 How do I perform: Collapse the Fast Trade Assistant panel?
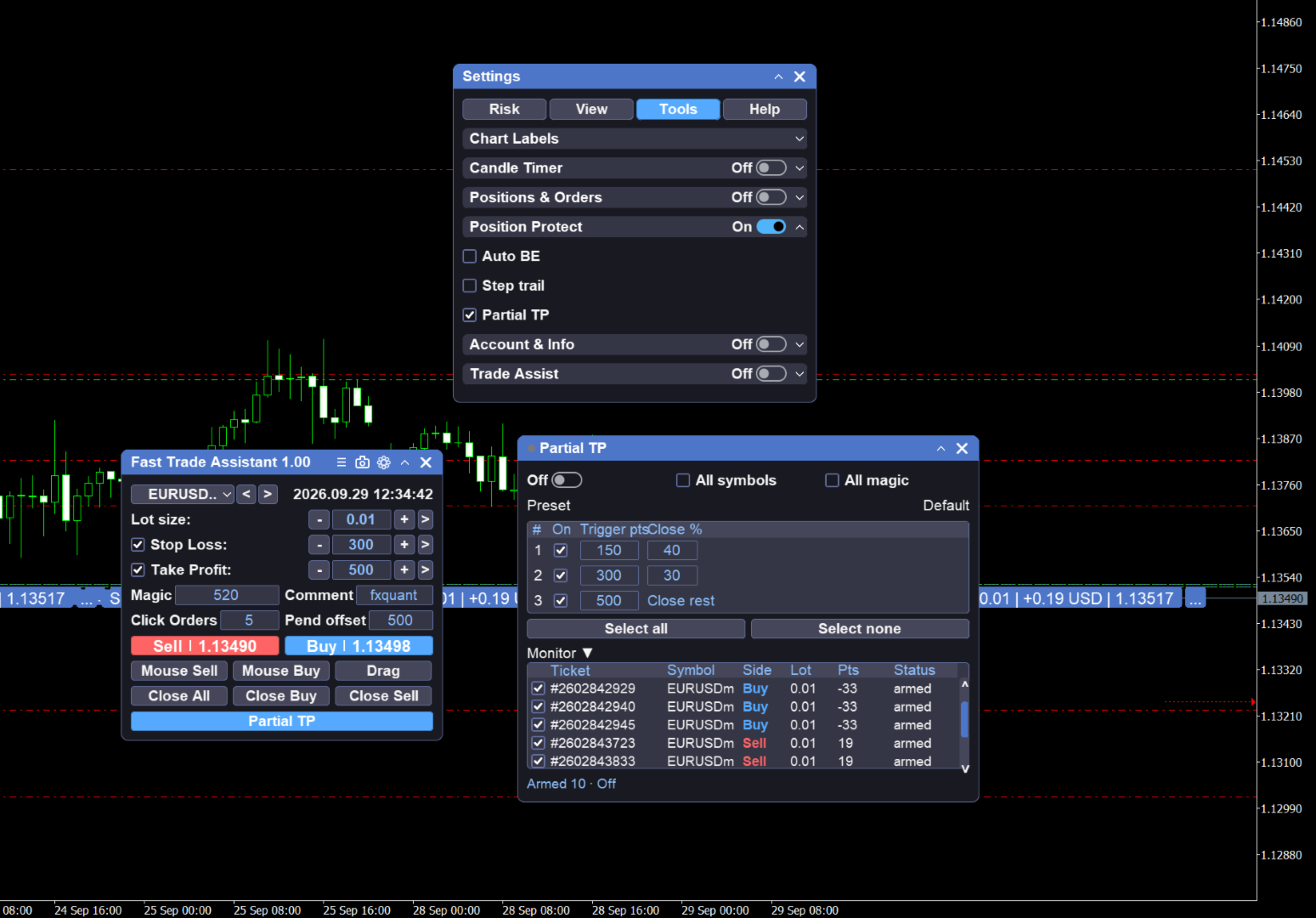coord(405,462)
